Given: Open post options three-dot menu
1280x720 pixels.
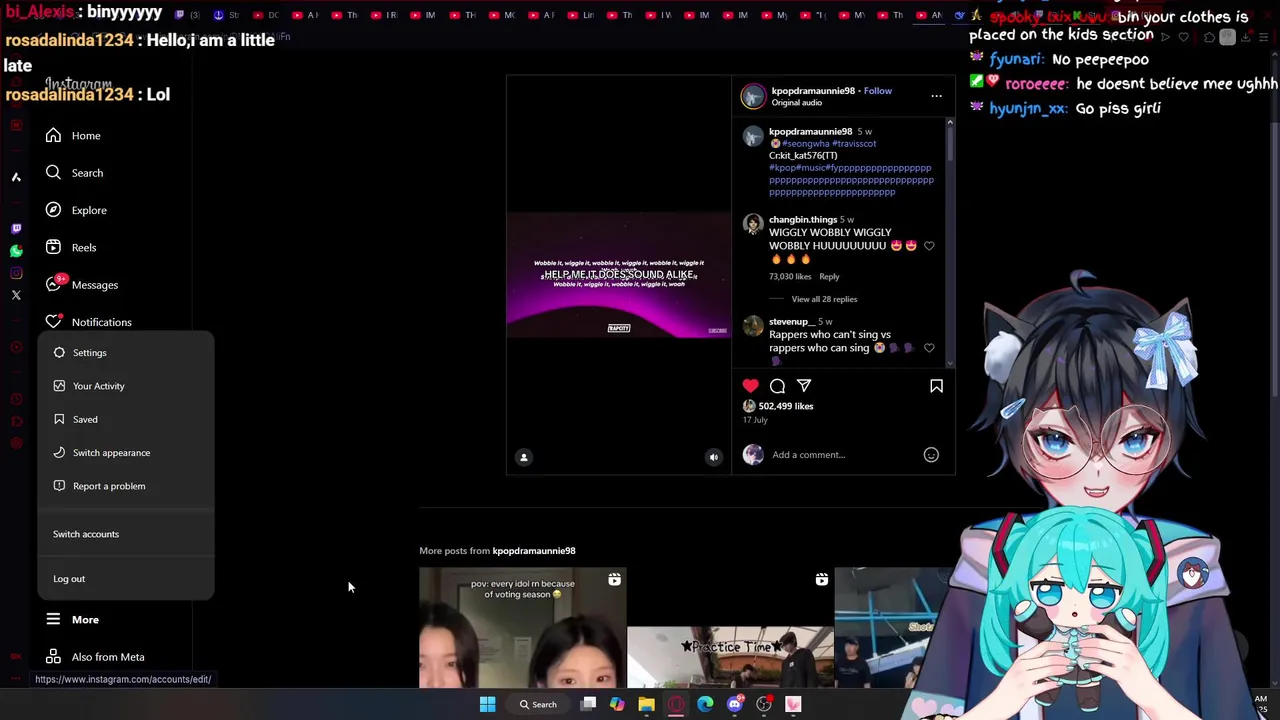Looking at the screenshot, I should 936,96.
